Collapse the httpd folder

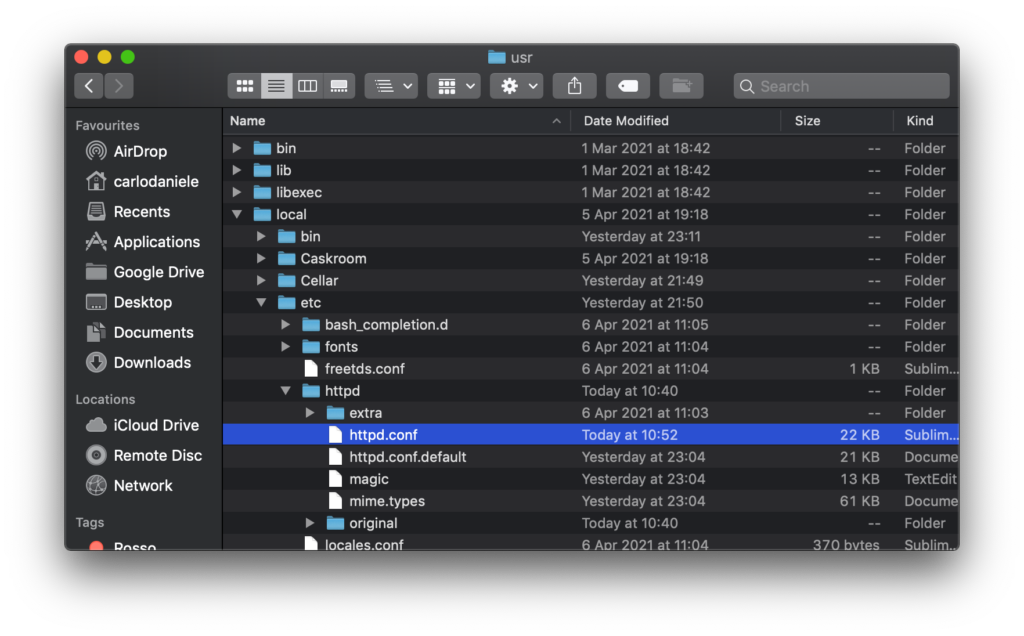(285, 390)
